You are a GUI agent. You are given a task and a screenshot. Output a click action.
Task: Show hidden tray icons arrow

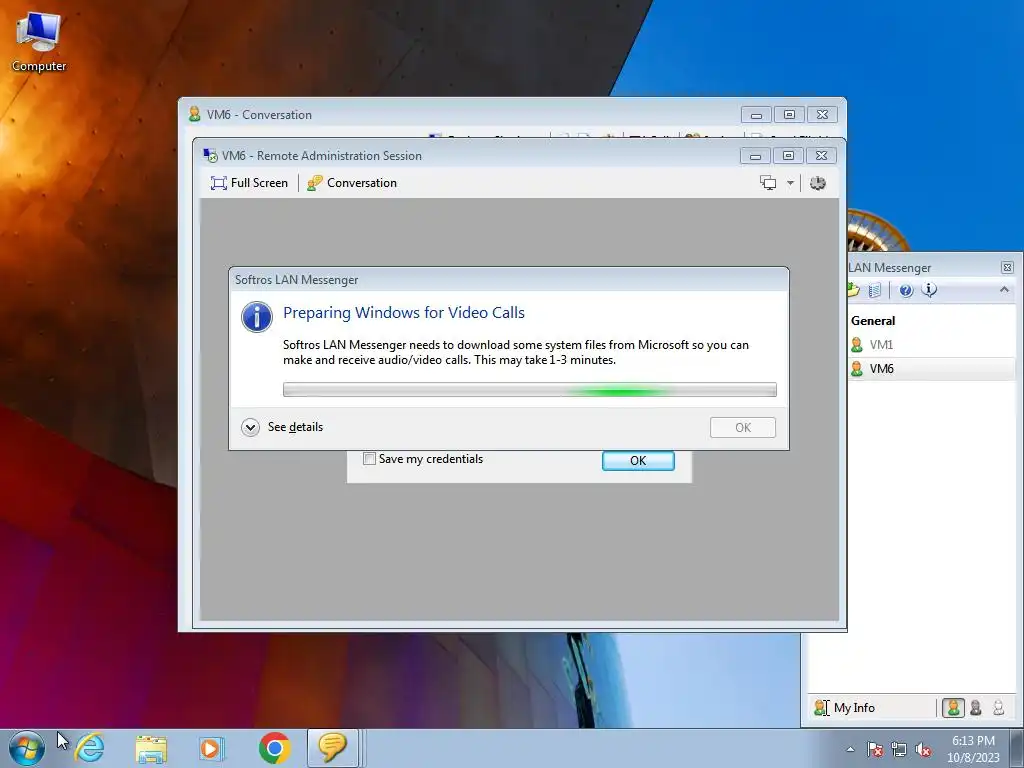point(850,749)
